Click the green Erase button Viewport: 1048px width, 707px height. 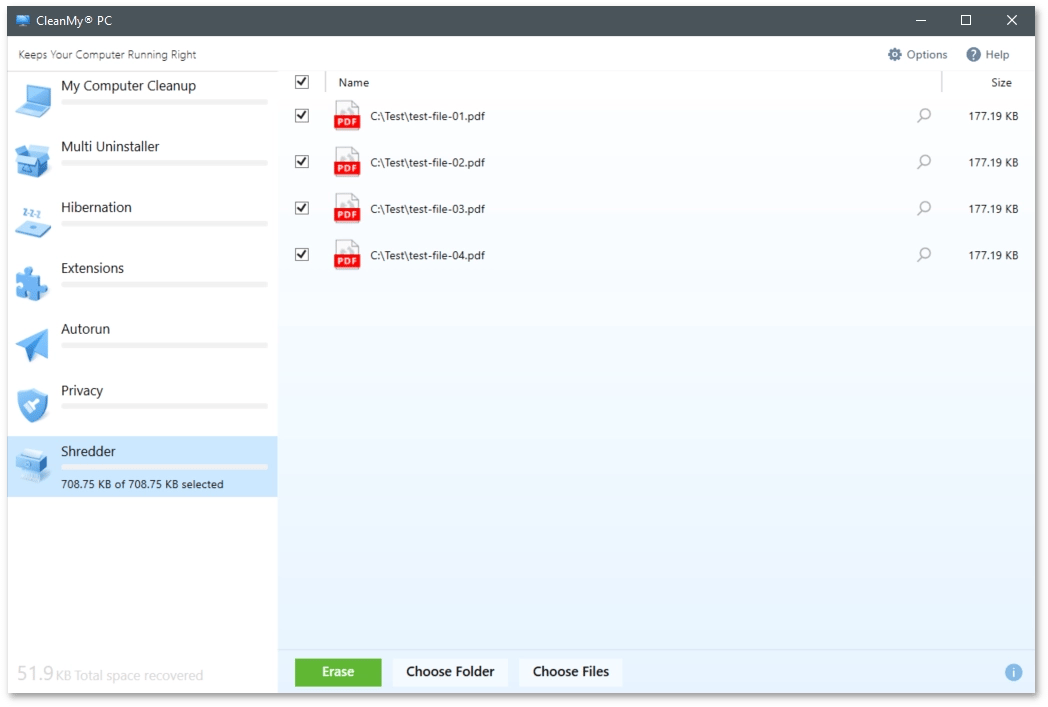338,672
